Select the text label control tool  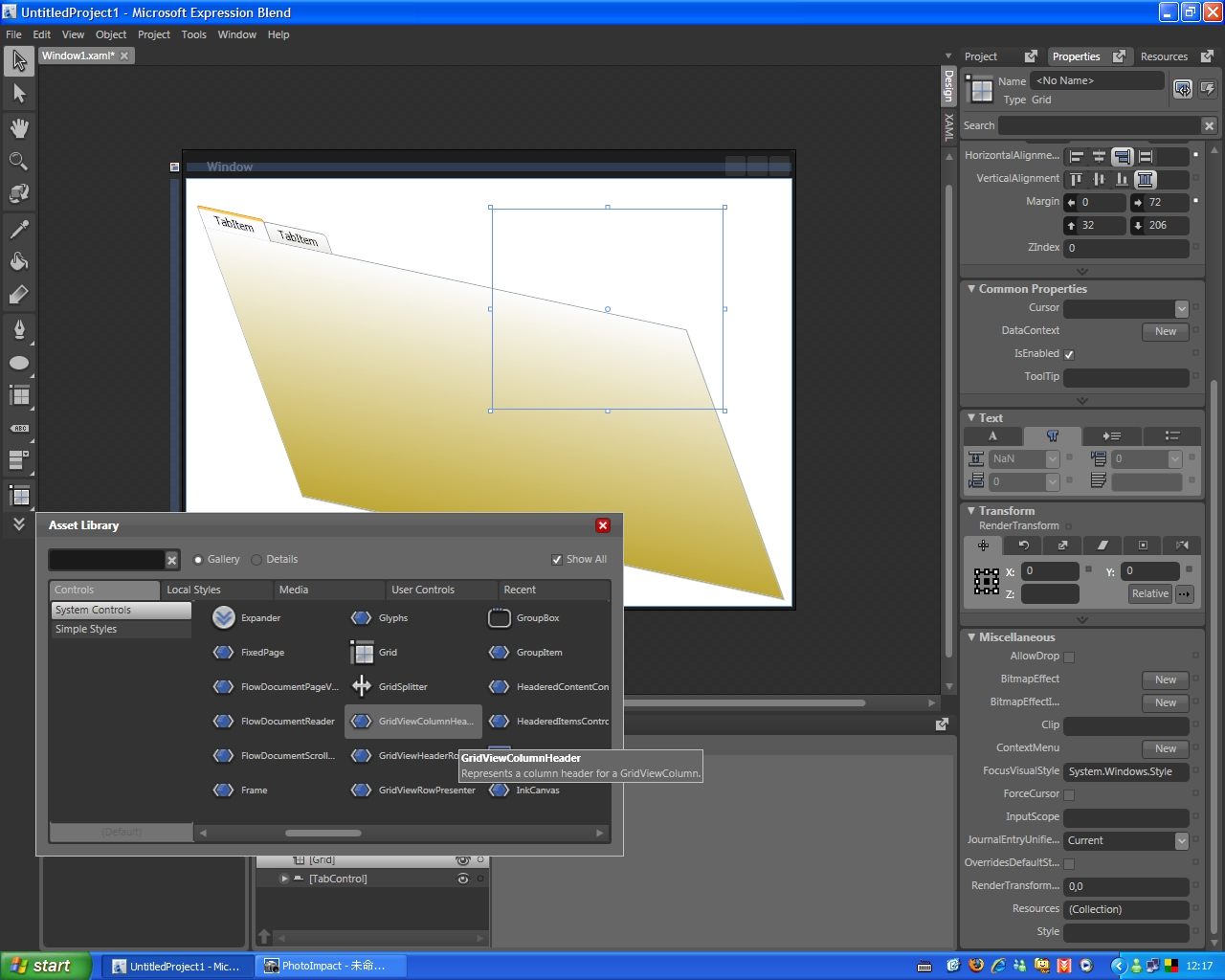[x=19, y=428]
